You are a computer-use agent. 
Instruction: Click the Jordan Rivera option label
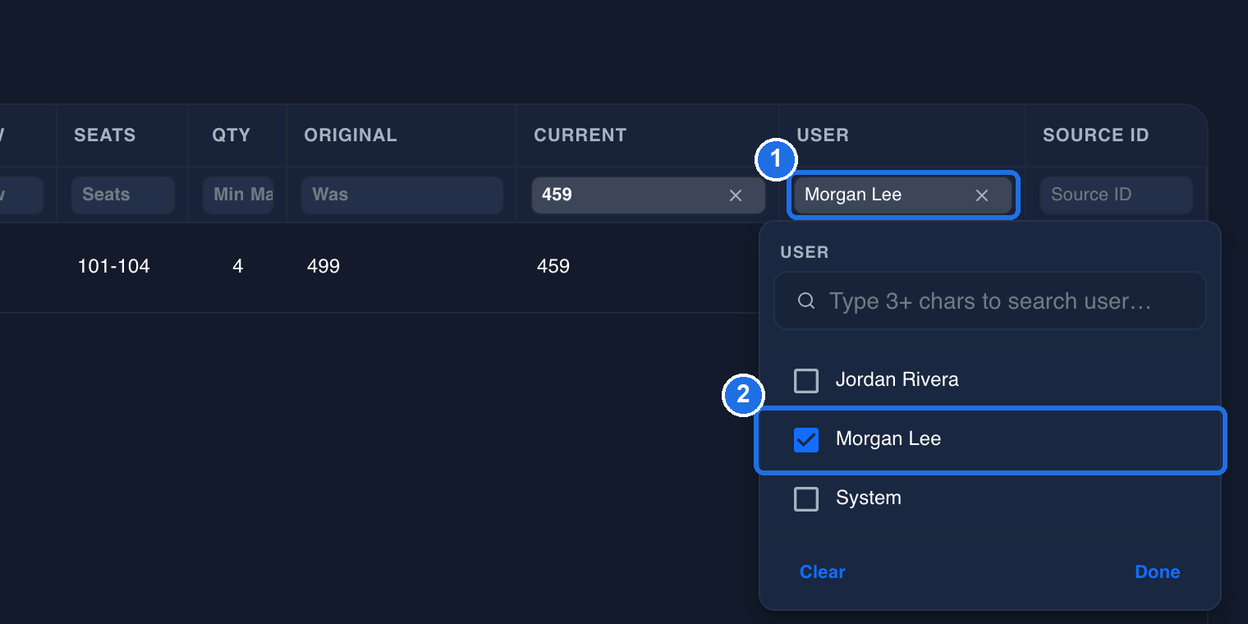pyautogui.click(x=897, y=380)
